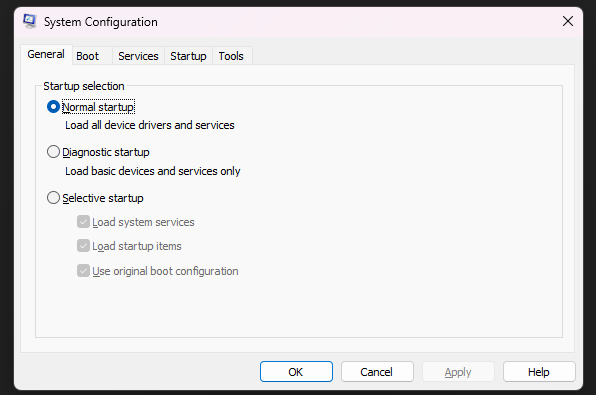
Task: Dismiss the dialog with Cancel
Action: [377, 371]
